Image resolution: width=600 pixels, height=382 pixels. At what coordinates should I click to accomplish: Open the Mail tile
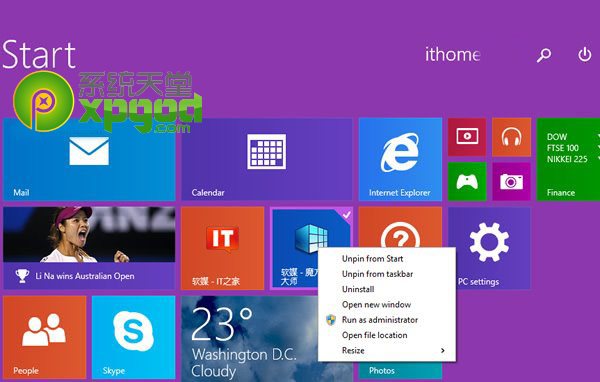click(89, 159)
